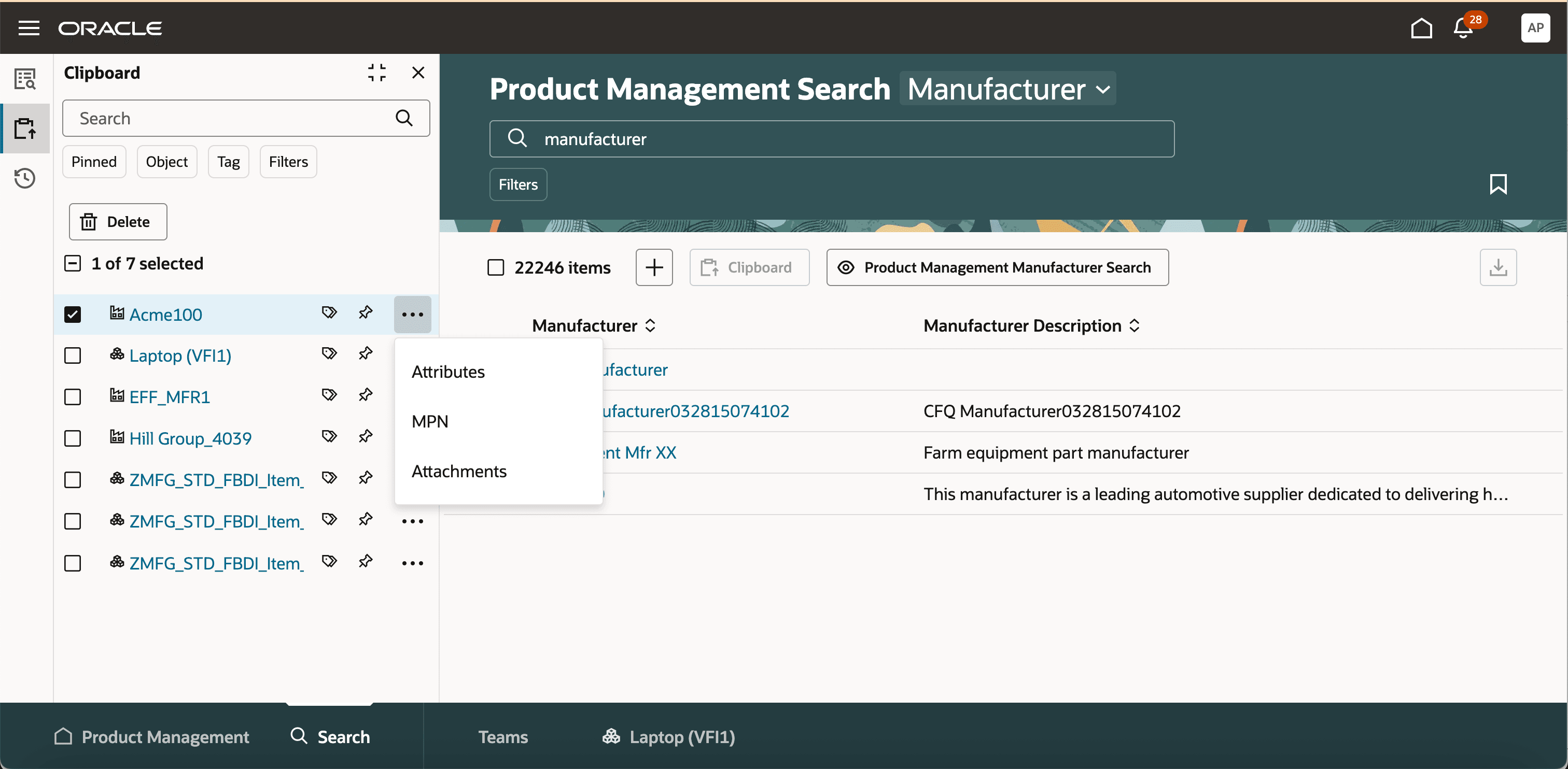Download the search results

(1499, 267)
